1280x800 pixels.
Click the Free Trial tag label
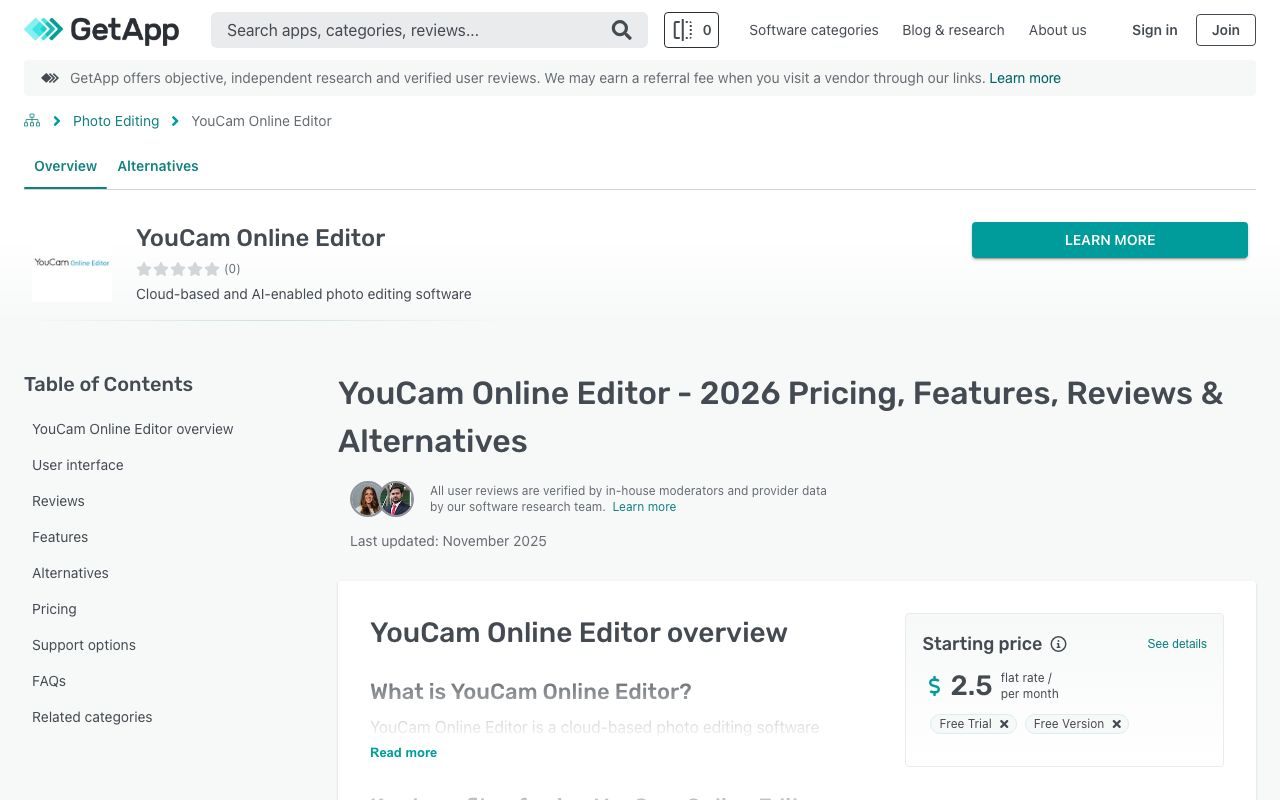(x=965, y=724)
